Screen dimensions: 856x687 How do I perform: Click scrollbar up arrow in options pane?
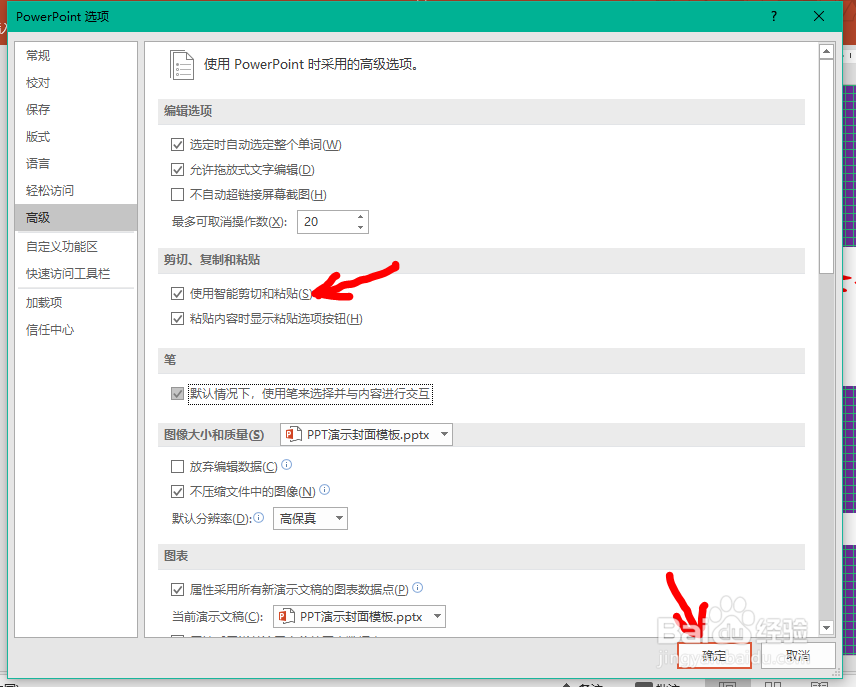click(827, 52)
